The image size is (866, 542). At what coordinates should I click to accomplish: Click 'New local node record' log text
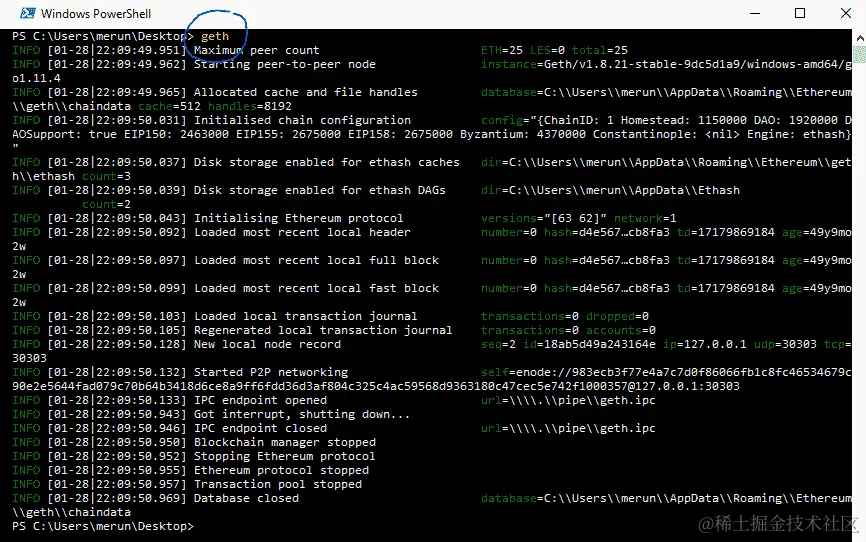click(267, 344)
